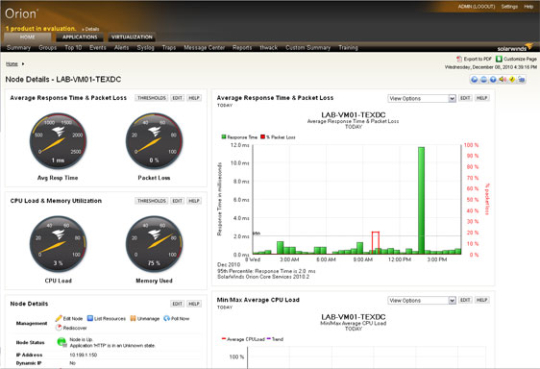Click the yellow diamond sign toolbar icon

(x=512, y=80)
